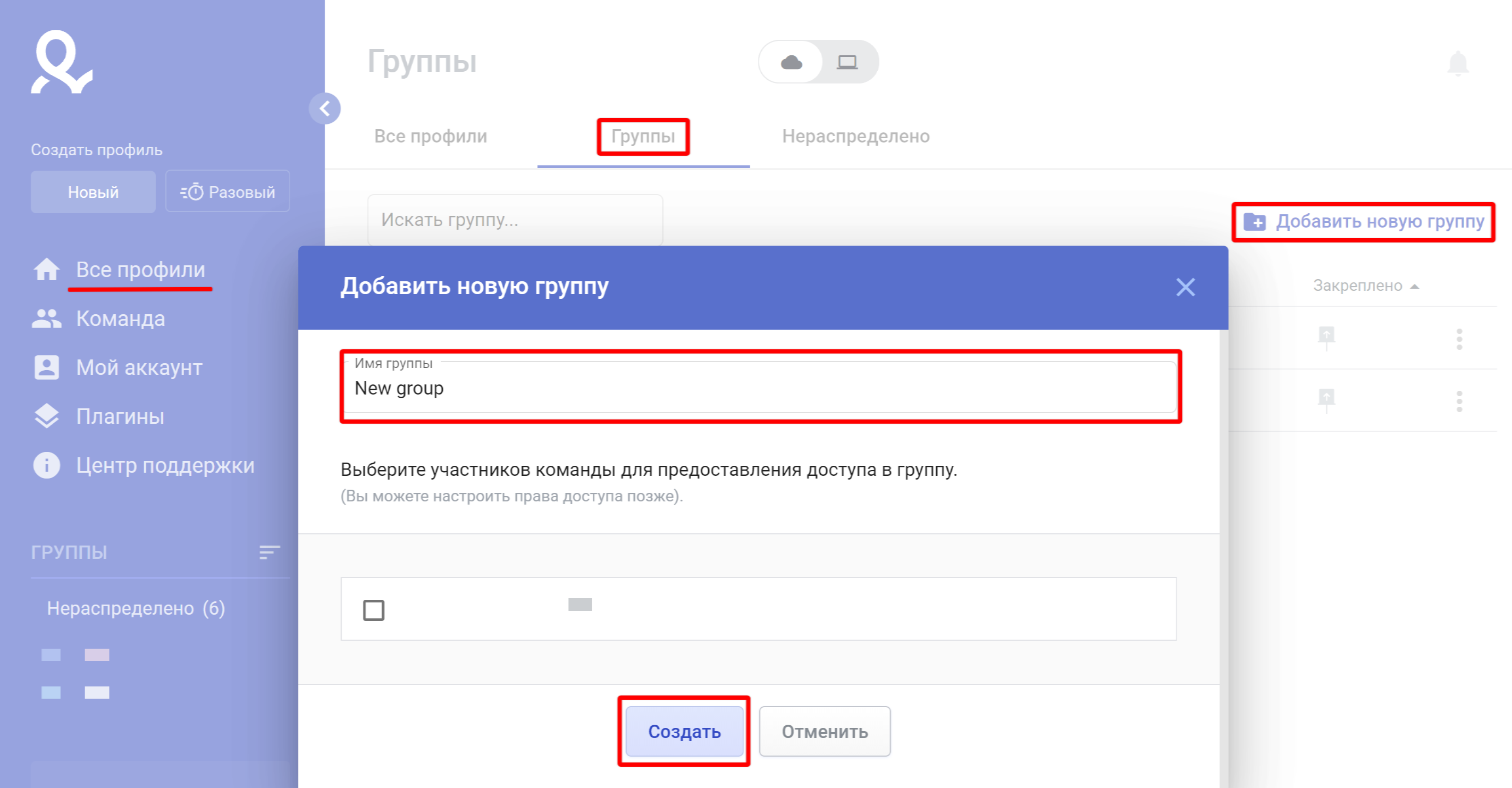Click the team people icon
Screen dimensions: 1512x788
tap(46, 318)
